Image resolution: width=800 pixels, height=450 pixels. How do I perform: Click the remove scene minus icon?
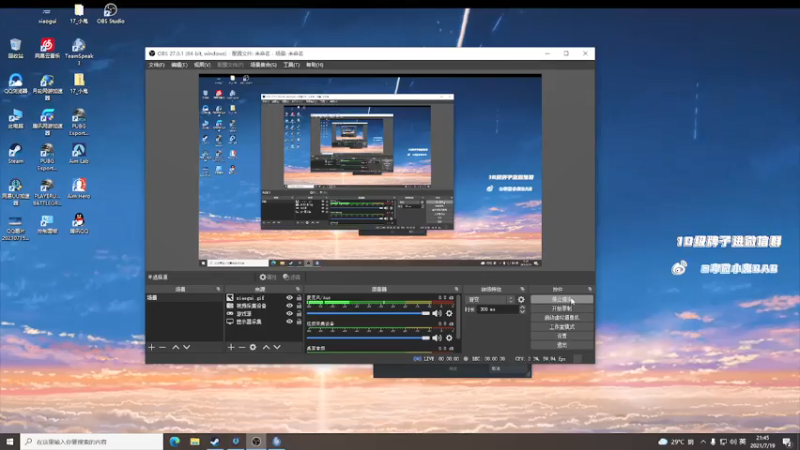pos(162,347)
